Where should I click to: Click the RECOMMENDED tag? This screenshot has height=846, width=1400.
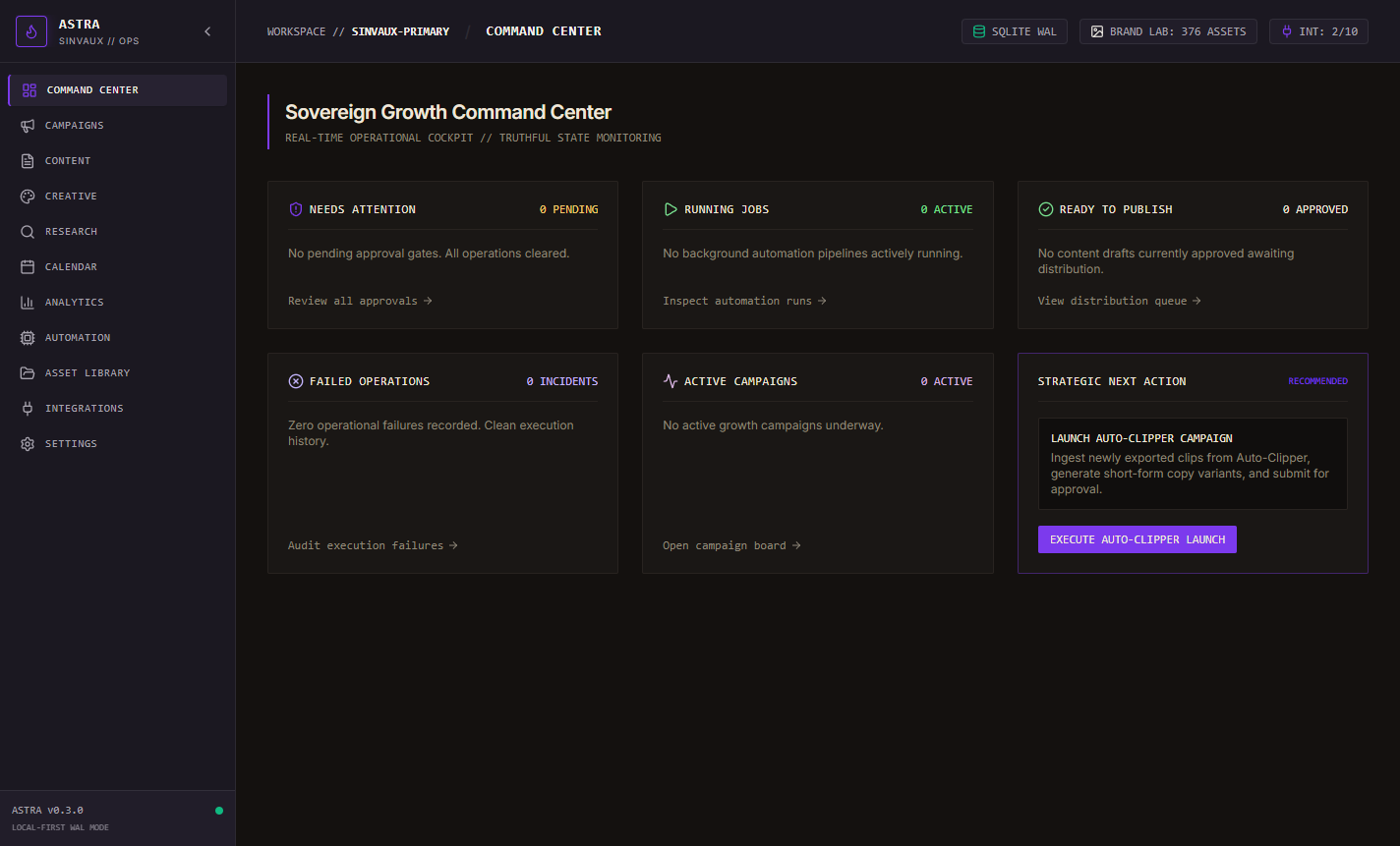pyautogui.click(x=1318, y=381)
